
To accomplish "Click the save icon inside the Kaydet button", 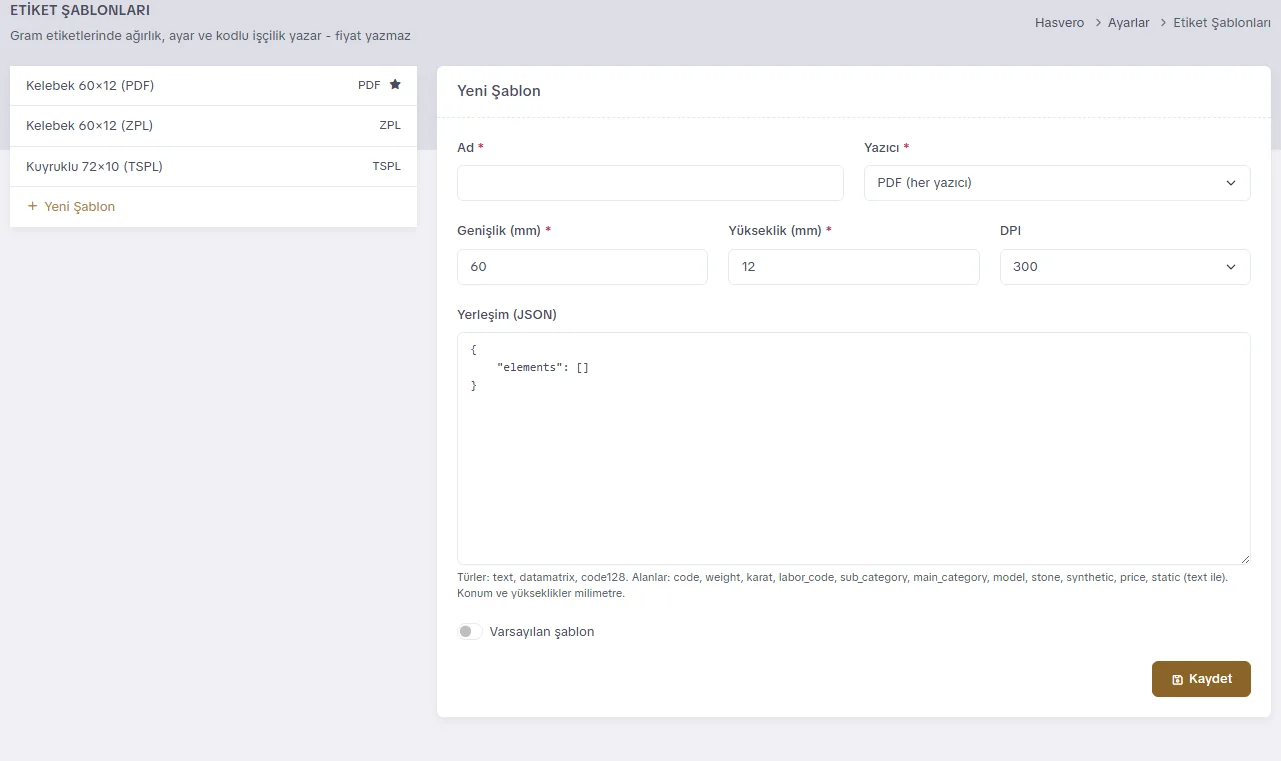I will [1177, 679].
